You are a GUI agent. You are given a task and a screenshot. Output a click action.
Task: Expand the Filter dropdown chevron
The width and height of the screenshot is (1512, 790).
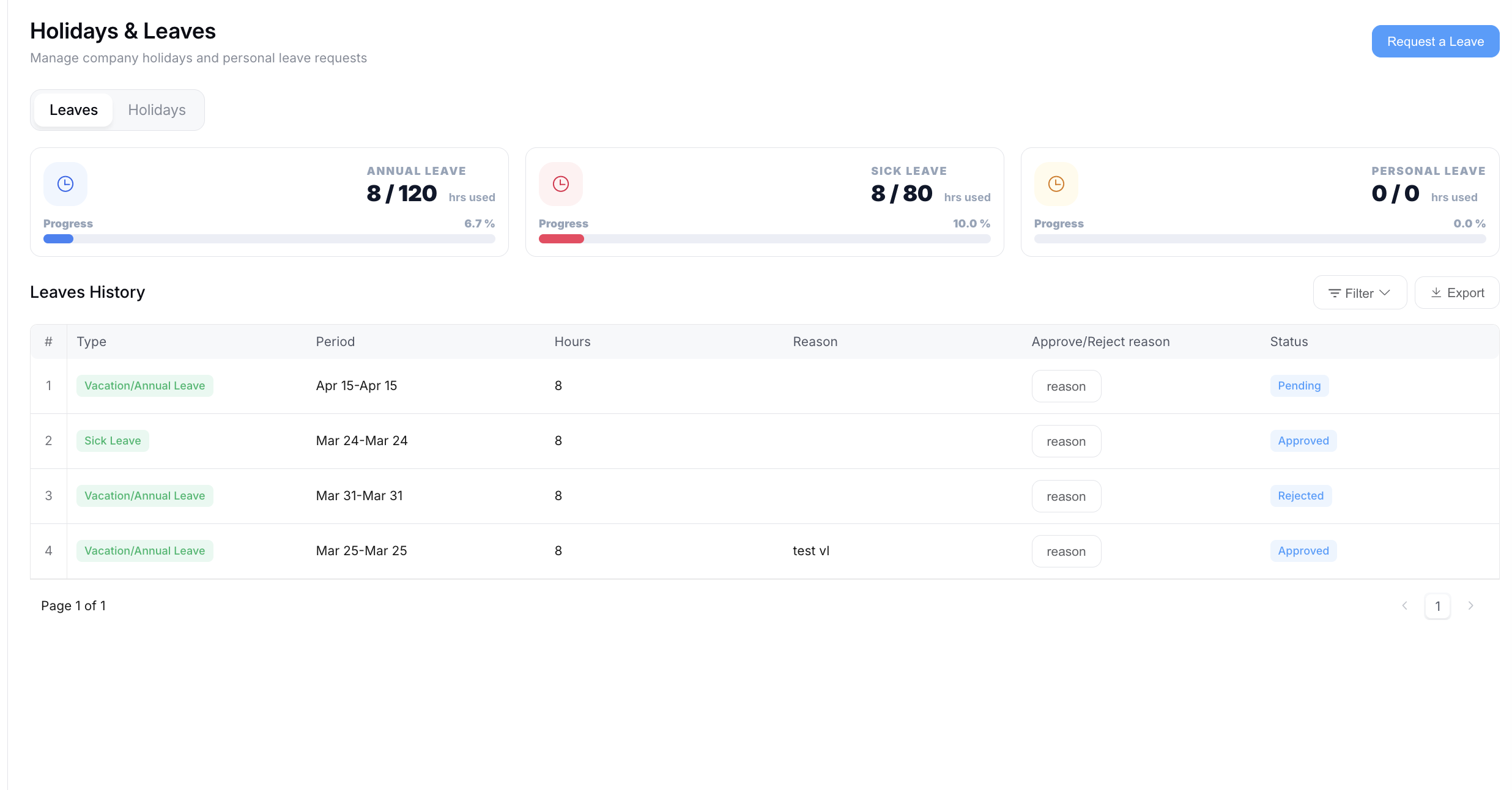click(1385, 293)
